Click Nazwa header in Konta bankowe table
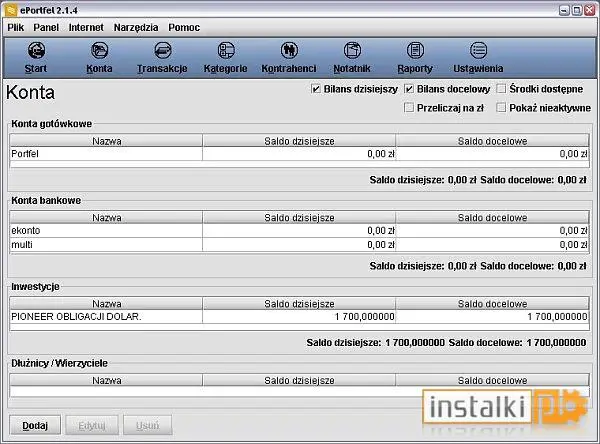Image resolution: width=600 pixels, height=444 pixels. 106,217
